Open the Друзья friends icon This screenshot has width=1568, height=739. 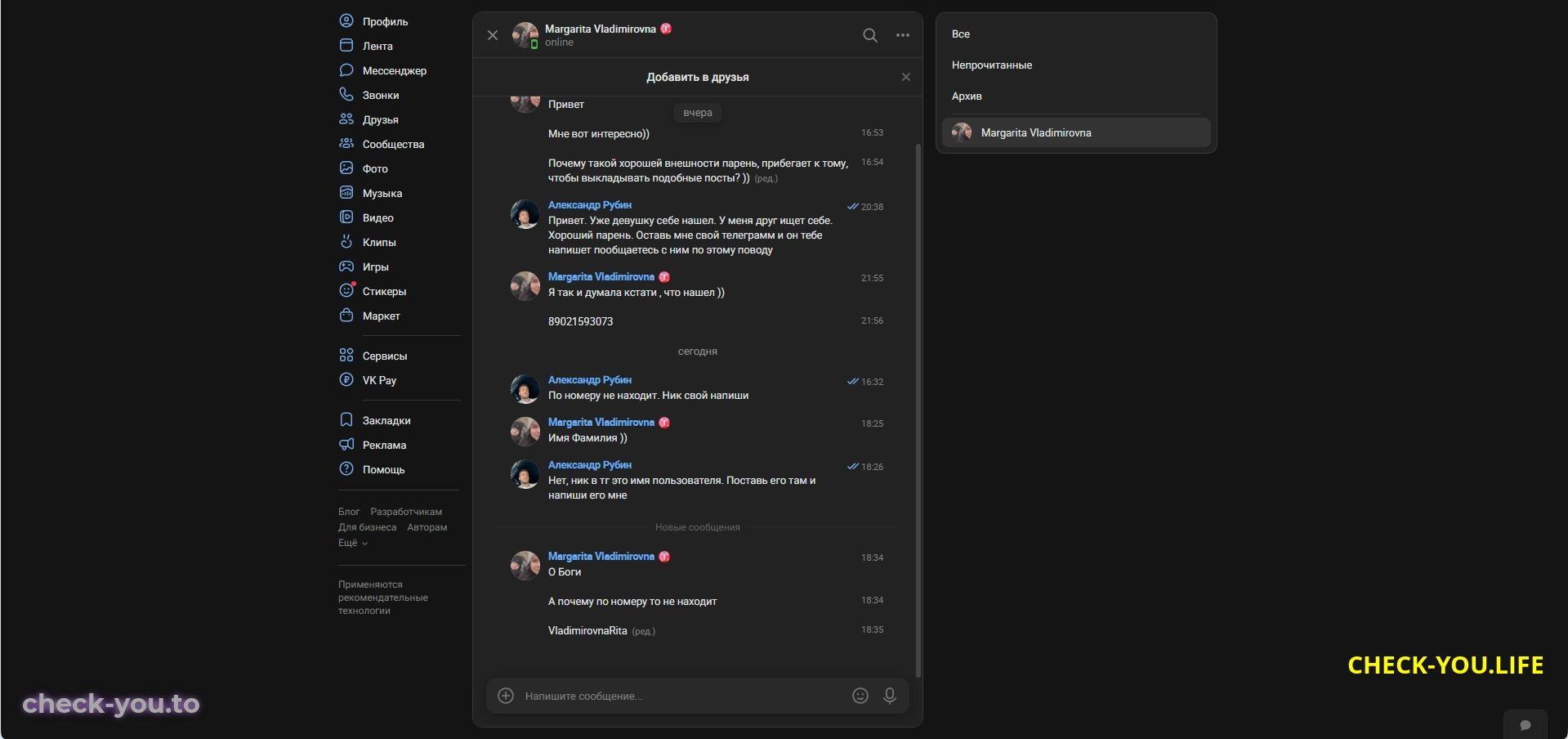(x=346, y=119)
